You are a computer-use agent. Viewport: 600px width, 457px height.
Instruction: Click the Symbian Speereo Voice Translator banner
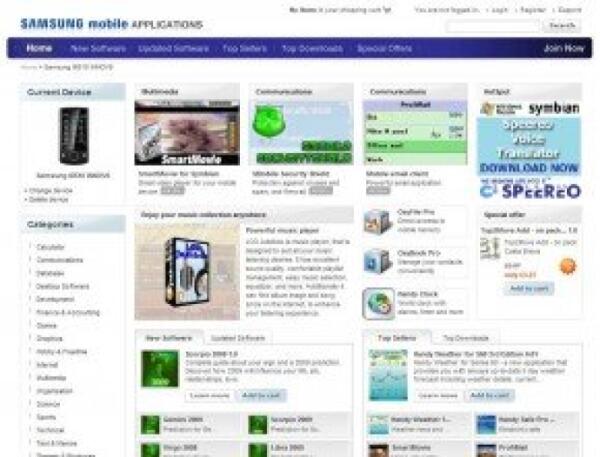[529, 150]
